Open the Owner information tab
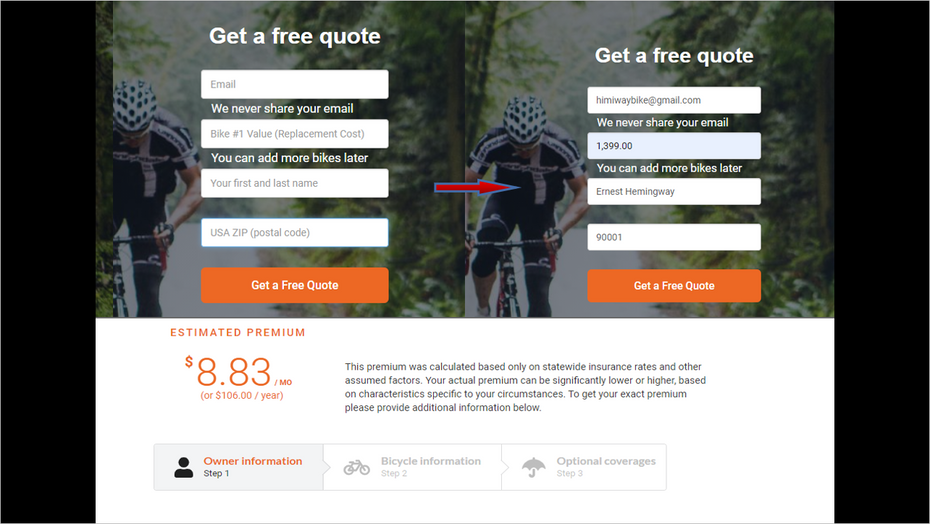Viewport: 930px width, 524px height. coord(238,467)
